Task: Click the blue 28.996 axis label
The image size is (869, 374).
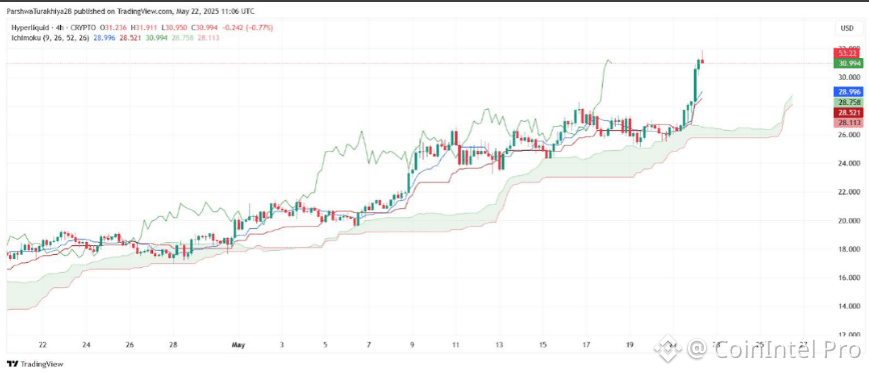Action: (x=847, y=92)
